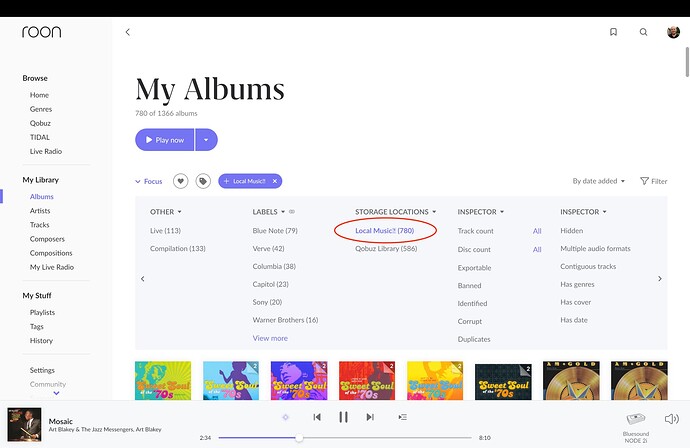Skip to next track

tap(370, 417)
